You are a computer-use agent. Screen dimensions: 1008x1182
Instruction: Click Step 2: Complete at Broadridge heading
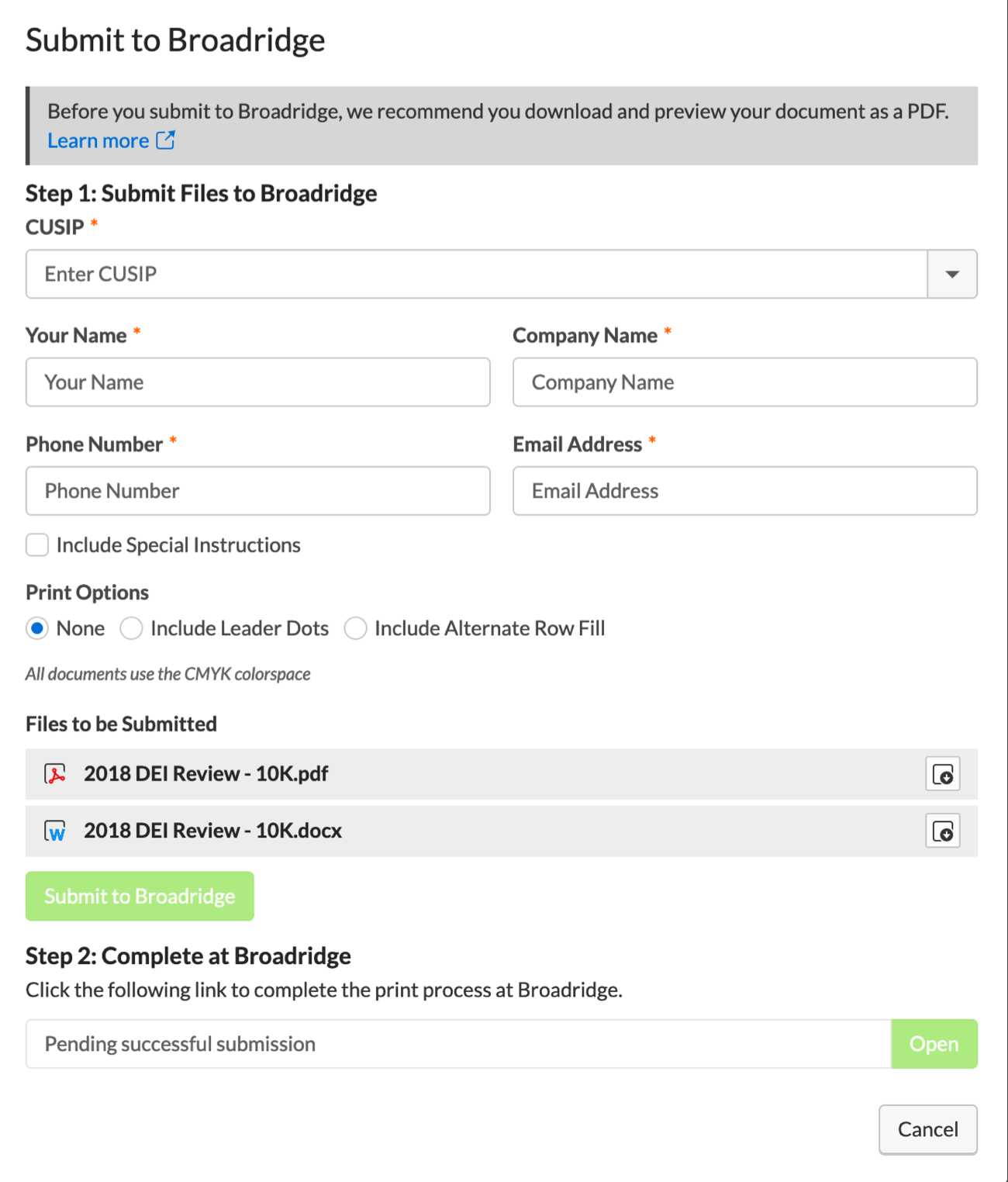(188, 956)
